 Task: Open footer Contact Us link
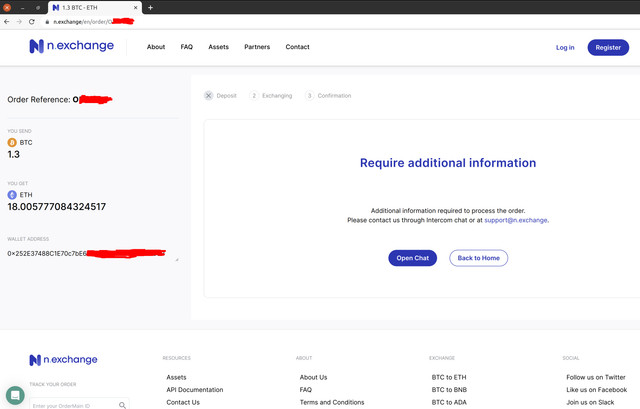183,402
